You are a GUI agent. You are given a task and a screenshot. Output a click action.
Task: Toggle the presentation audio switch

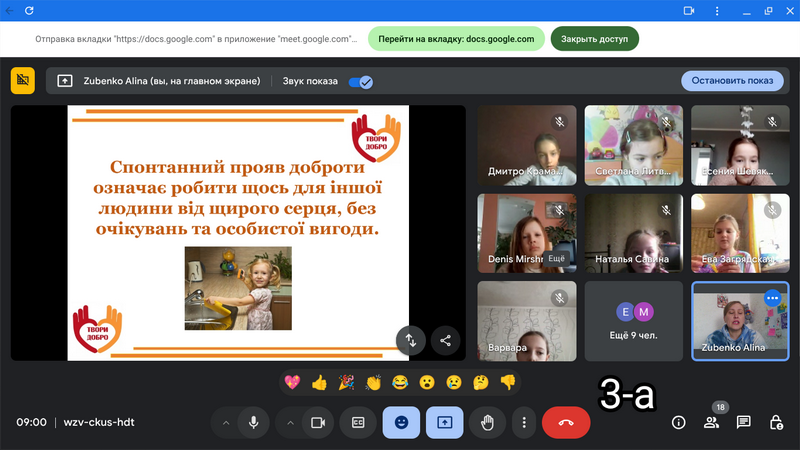pos(360,82)
